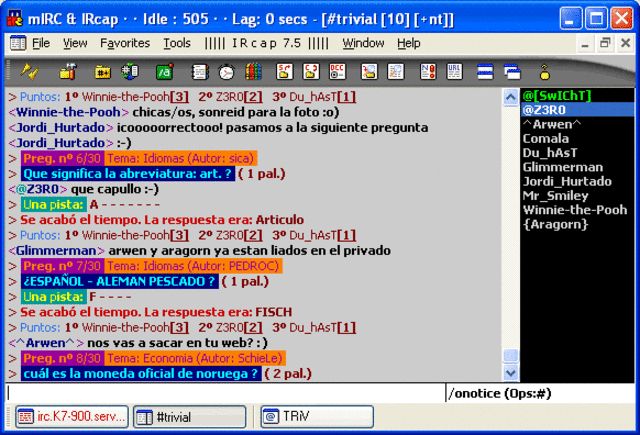The width and height of the screenshot is (640, 435).
Task: Open the File menu
Action: pos(41,43)
